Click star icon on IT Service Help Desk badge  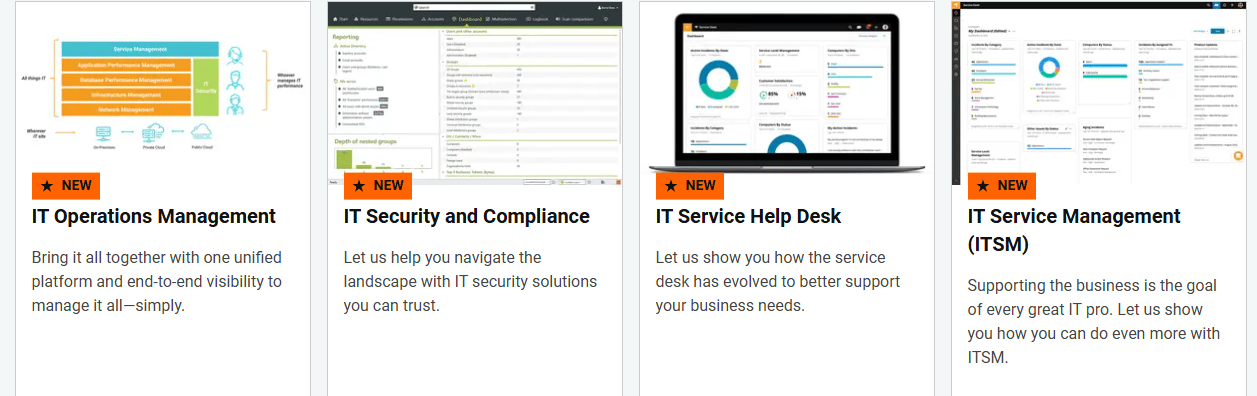[x=670, y=185]
